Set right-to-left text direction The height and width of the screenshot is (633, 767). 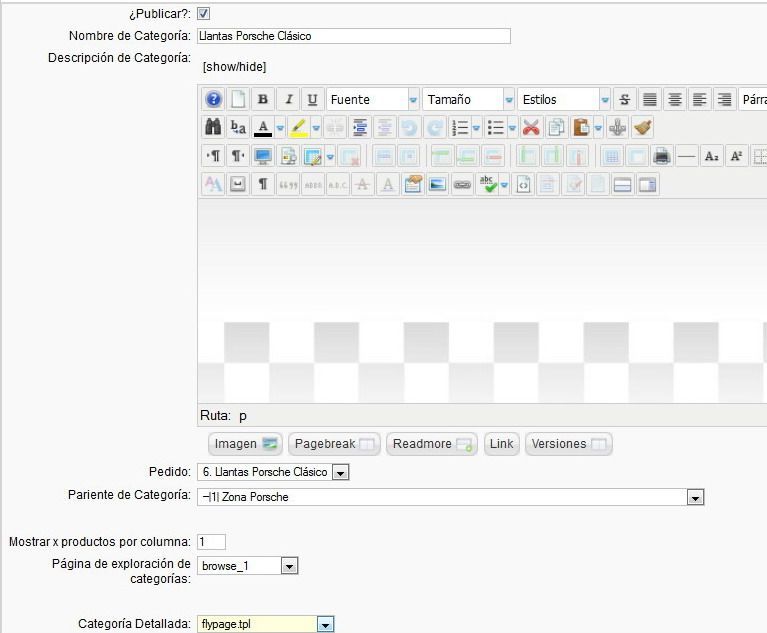coord(238,157)
